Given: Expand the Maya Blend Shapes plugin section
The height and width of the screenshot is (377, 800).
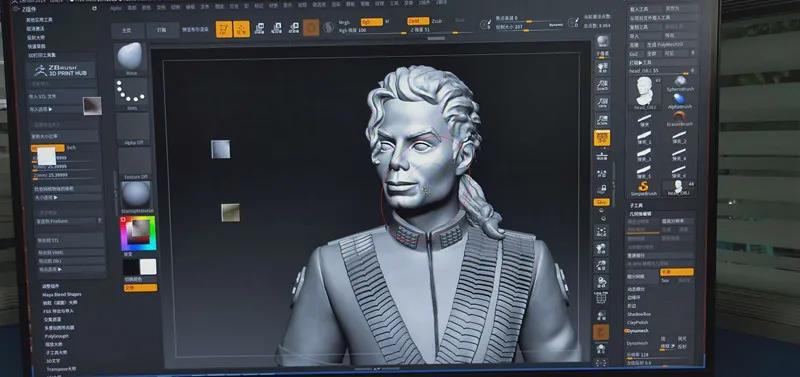Looking at the screenshot, I should coord(61,294).
